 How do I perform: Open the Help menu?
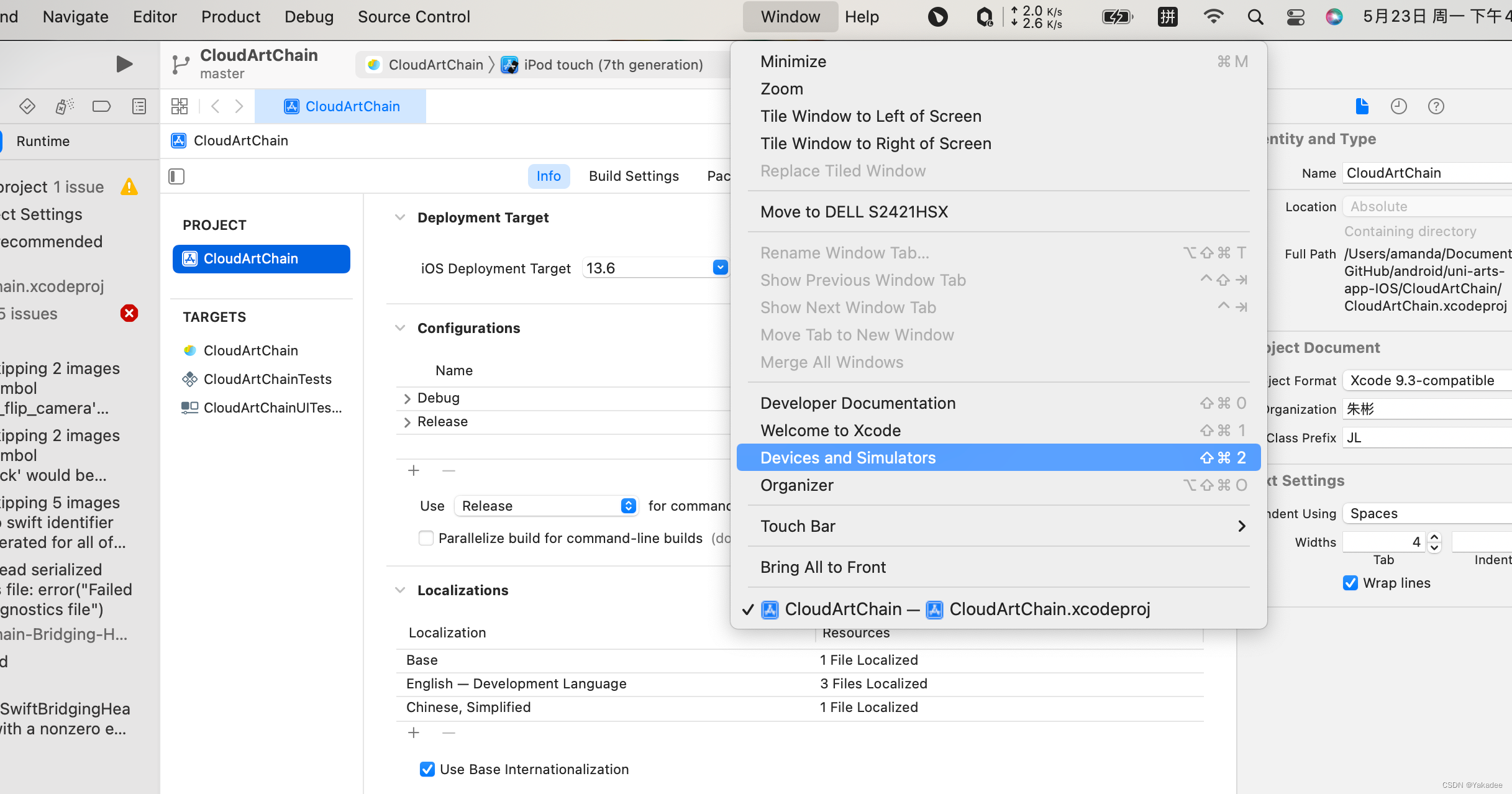click(x=862, y=17)
